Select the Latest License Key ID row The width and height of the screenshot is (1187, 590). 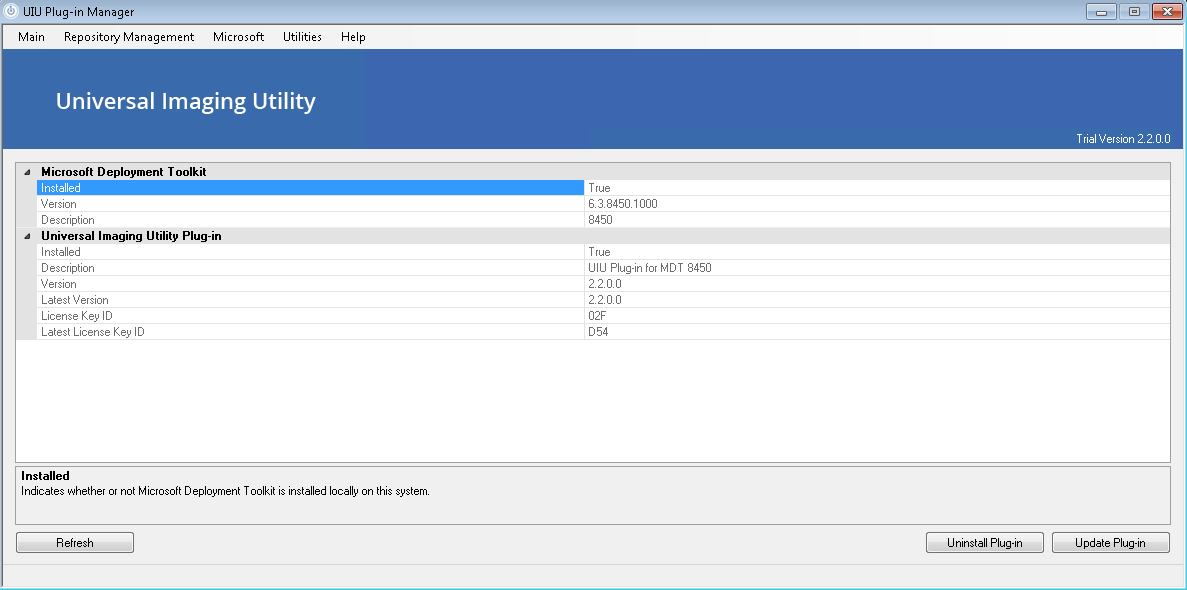[x=310, y=332]
